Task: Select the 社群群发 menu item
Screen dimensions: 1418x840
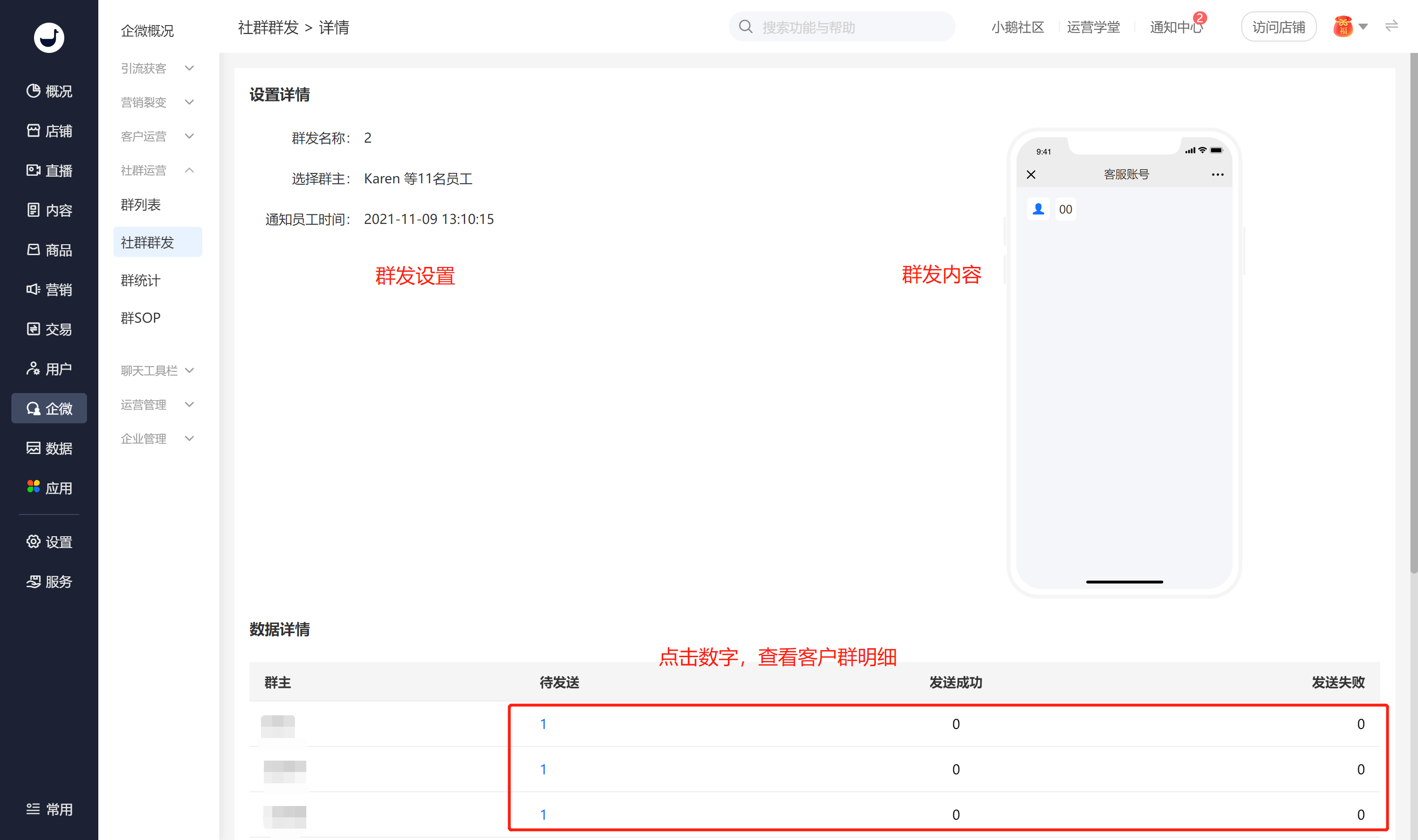Action: click(157, 242)
